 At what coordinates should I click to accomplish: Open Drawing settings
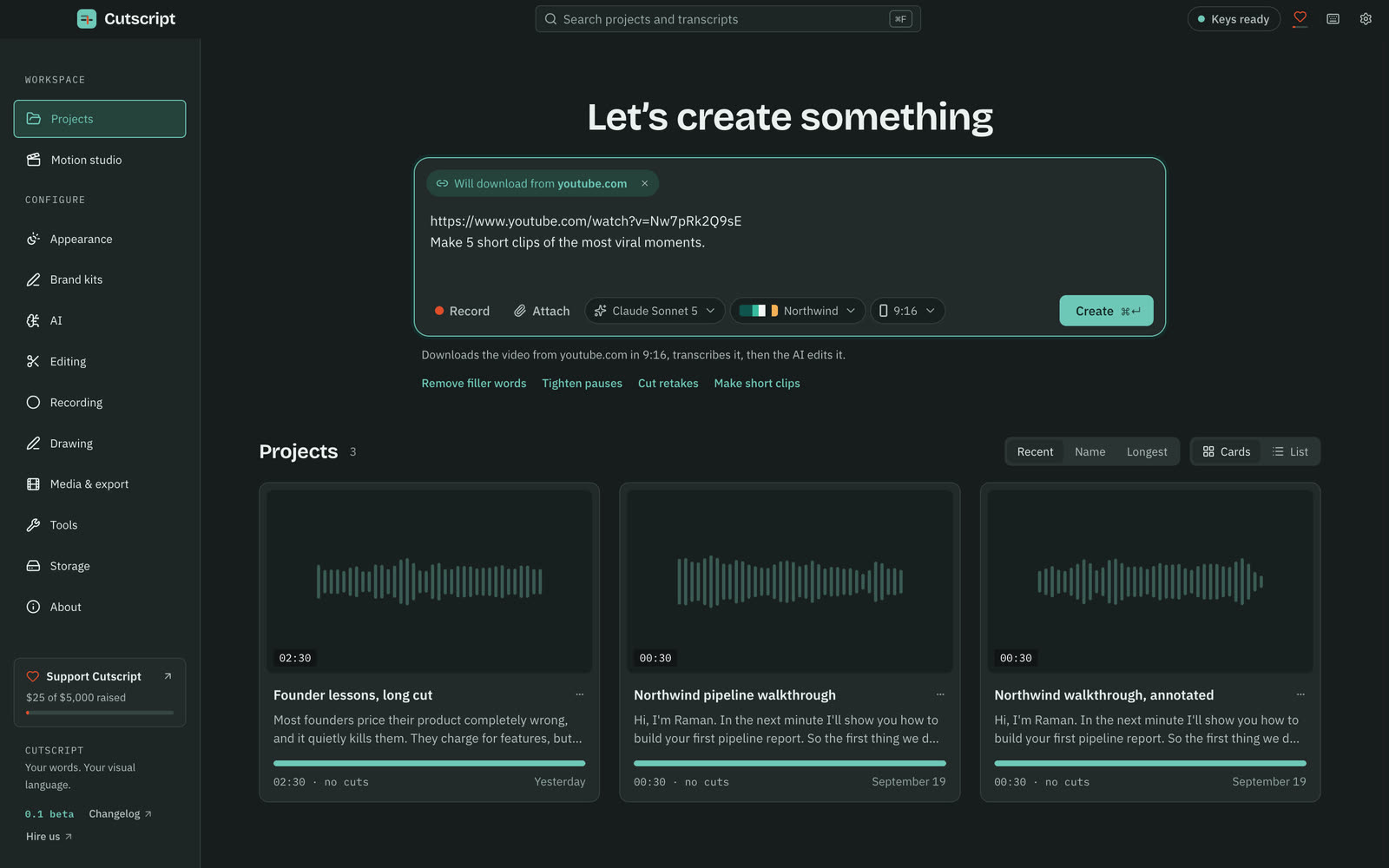coord(100,443)
